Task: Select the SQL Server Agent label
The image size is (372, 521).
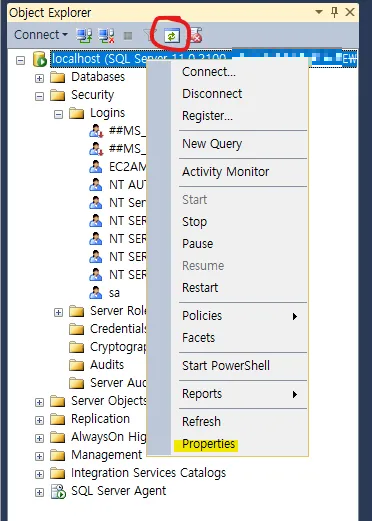Action: click(x=118, y=491)
